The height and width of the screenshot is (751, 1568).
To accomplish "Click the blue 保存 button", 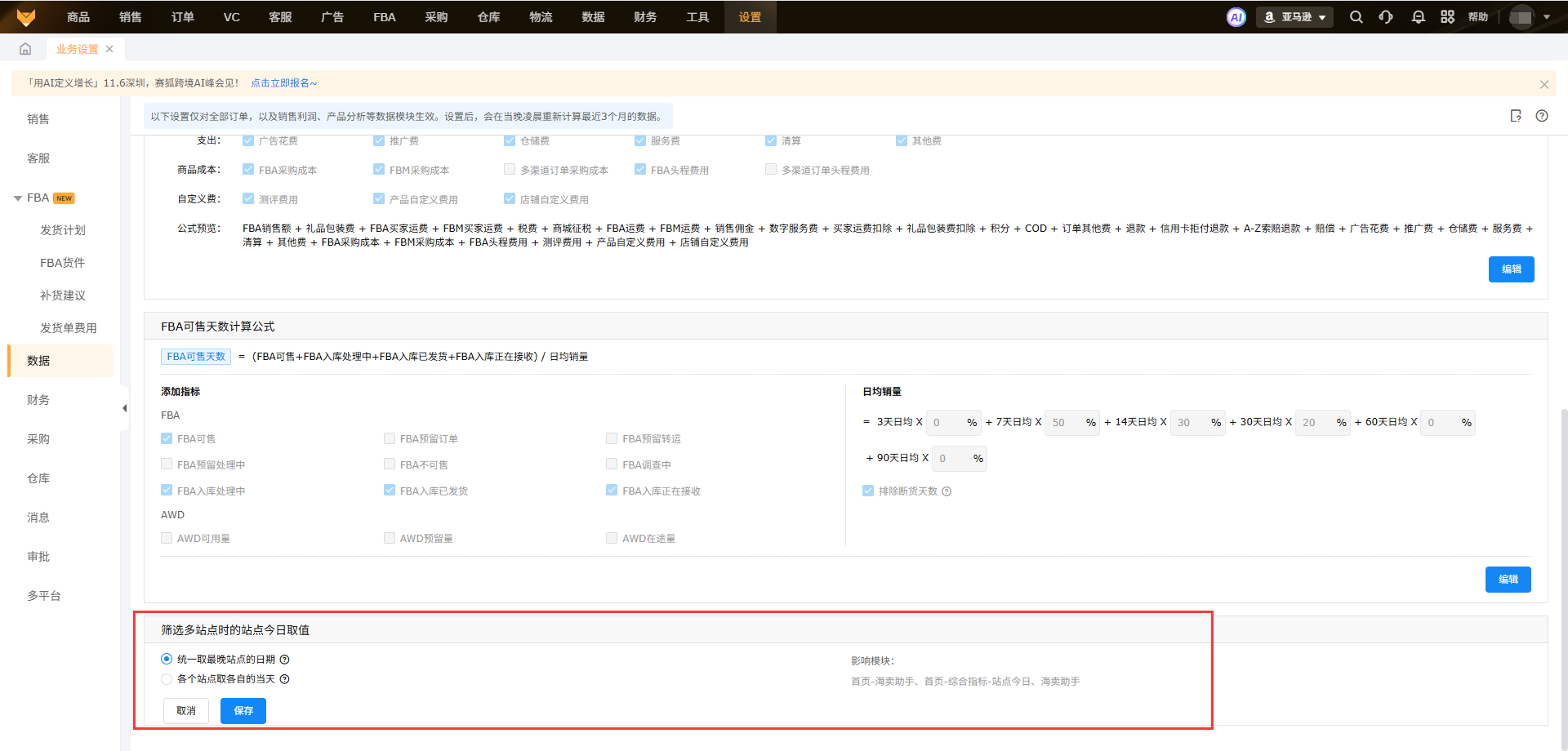I will click(x=243, y=711).
